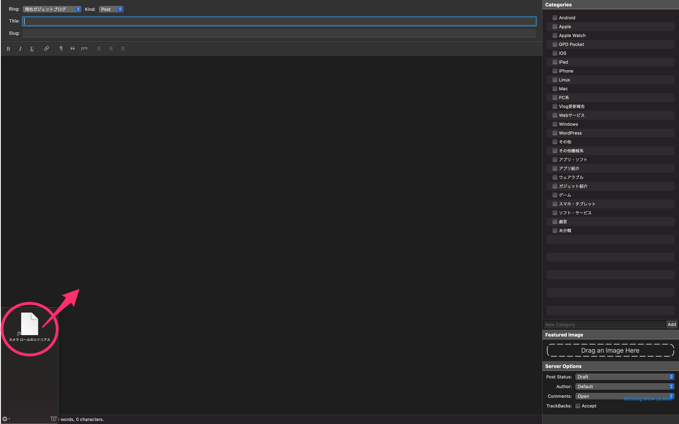The width and height of the screenshot is (679, 424).
Task: Focus the New Category text field
Action: coord(604,325)
